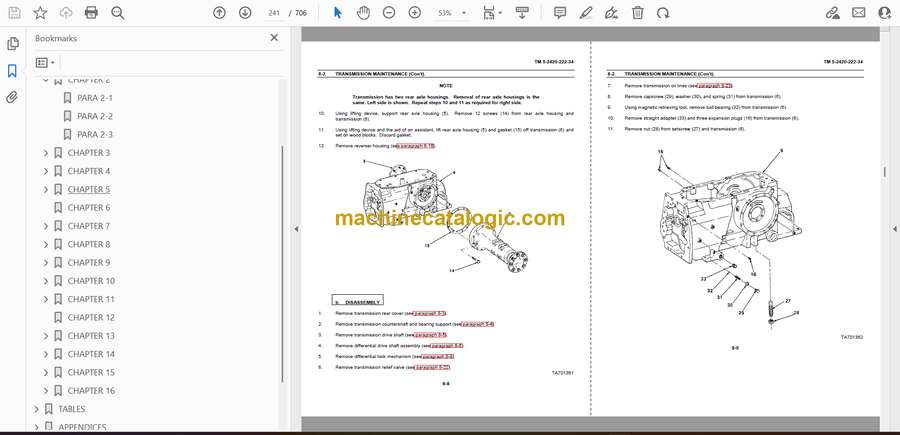Open Page Thumbnails panel in sidebar
This screenshot has width=900, height=435.
[x=12, y=44]
